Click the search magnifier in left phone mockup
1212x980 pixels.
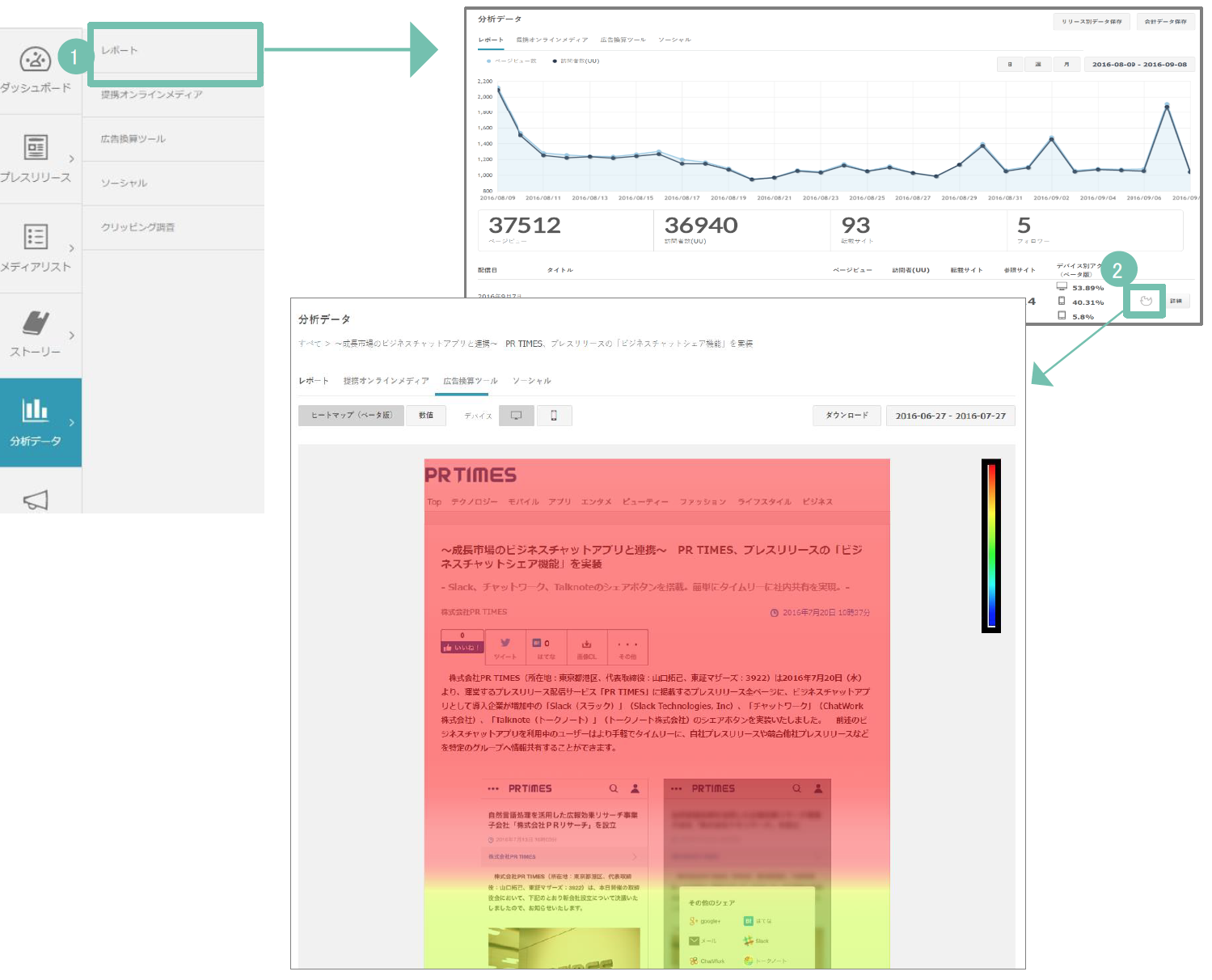coord(614,788)
